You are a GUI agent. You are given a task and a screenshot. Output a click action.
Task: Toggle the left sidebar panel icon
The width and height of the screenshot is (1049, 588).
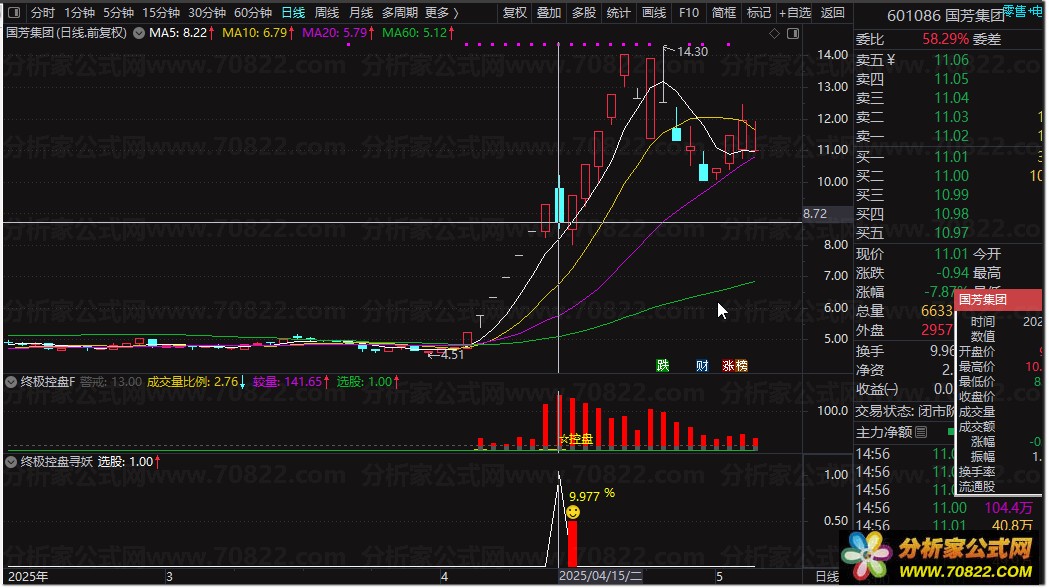coord(13,13)
